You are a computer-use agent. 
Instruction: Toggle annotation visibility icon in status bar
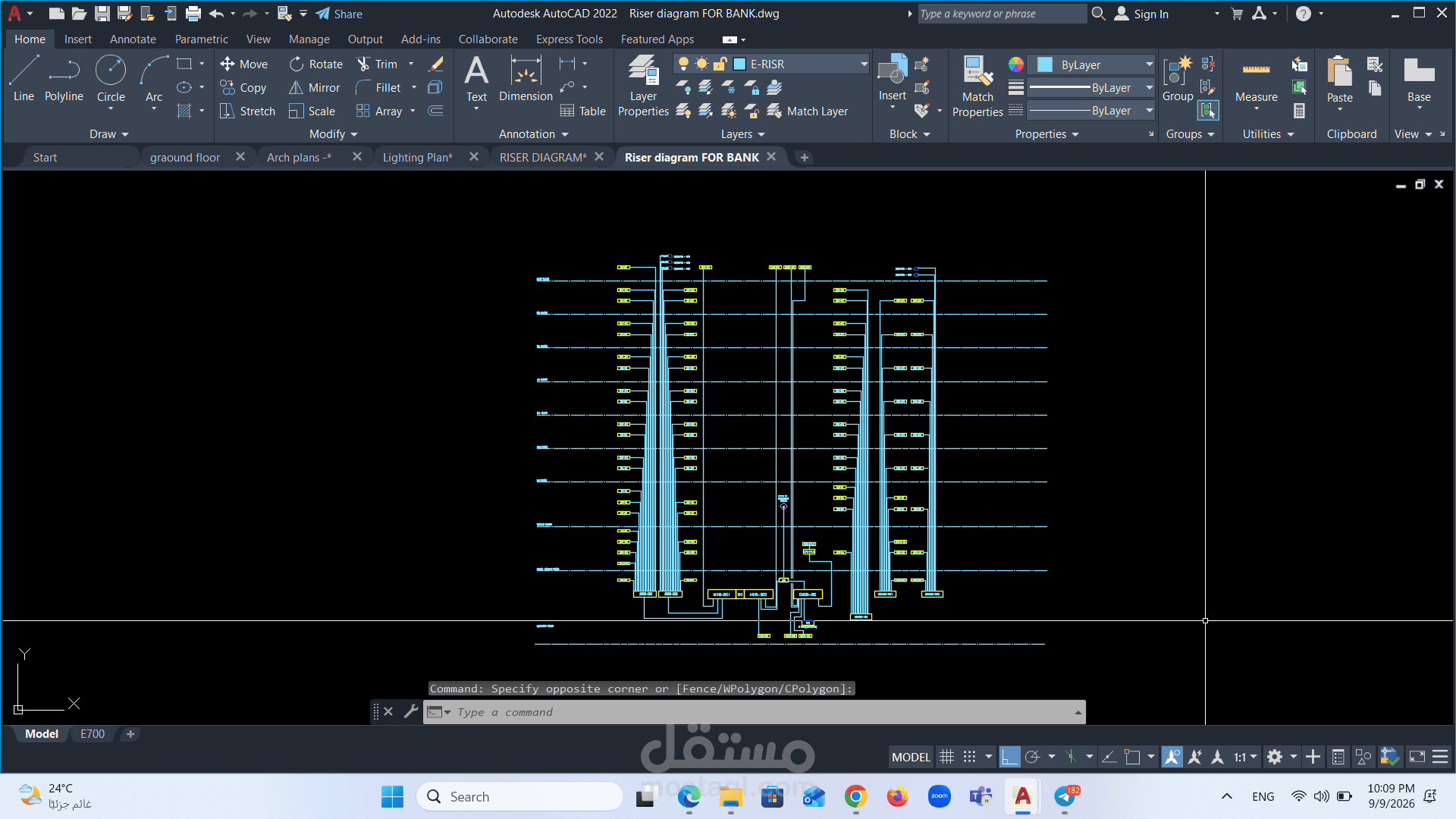(1172, 757)
